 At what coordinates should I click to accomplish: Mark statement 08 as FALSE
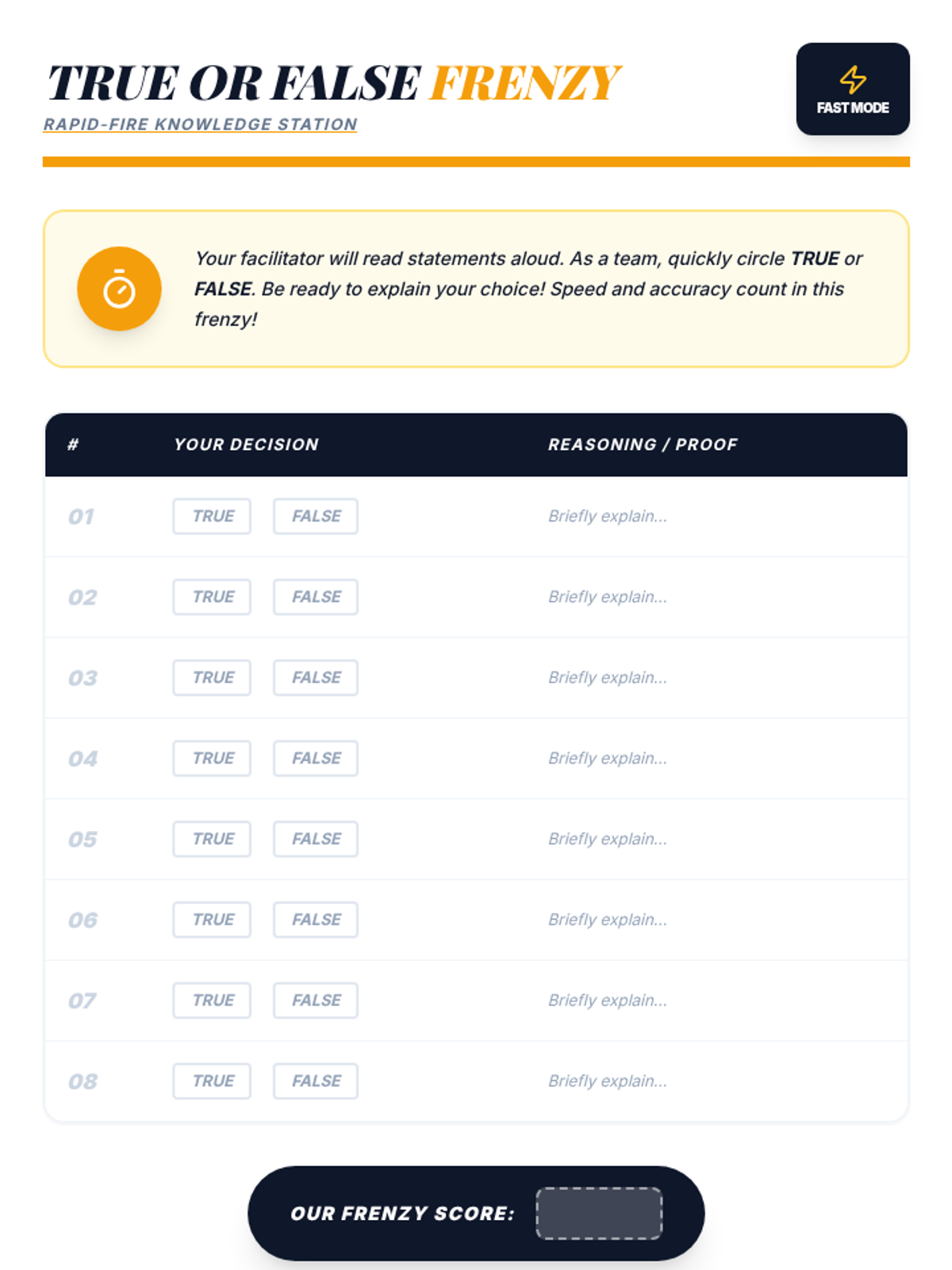click(x=316, y=1081)
